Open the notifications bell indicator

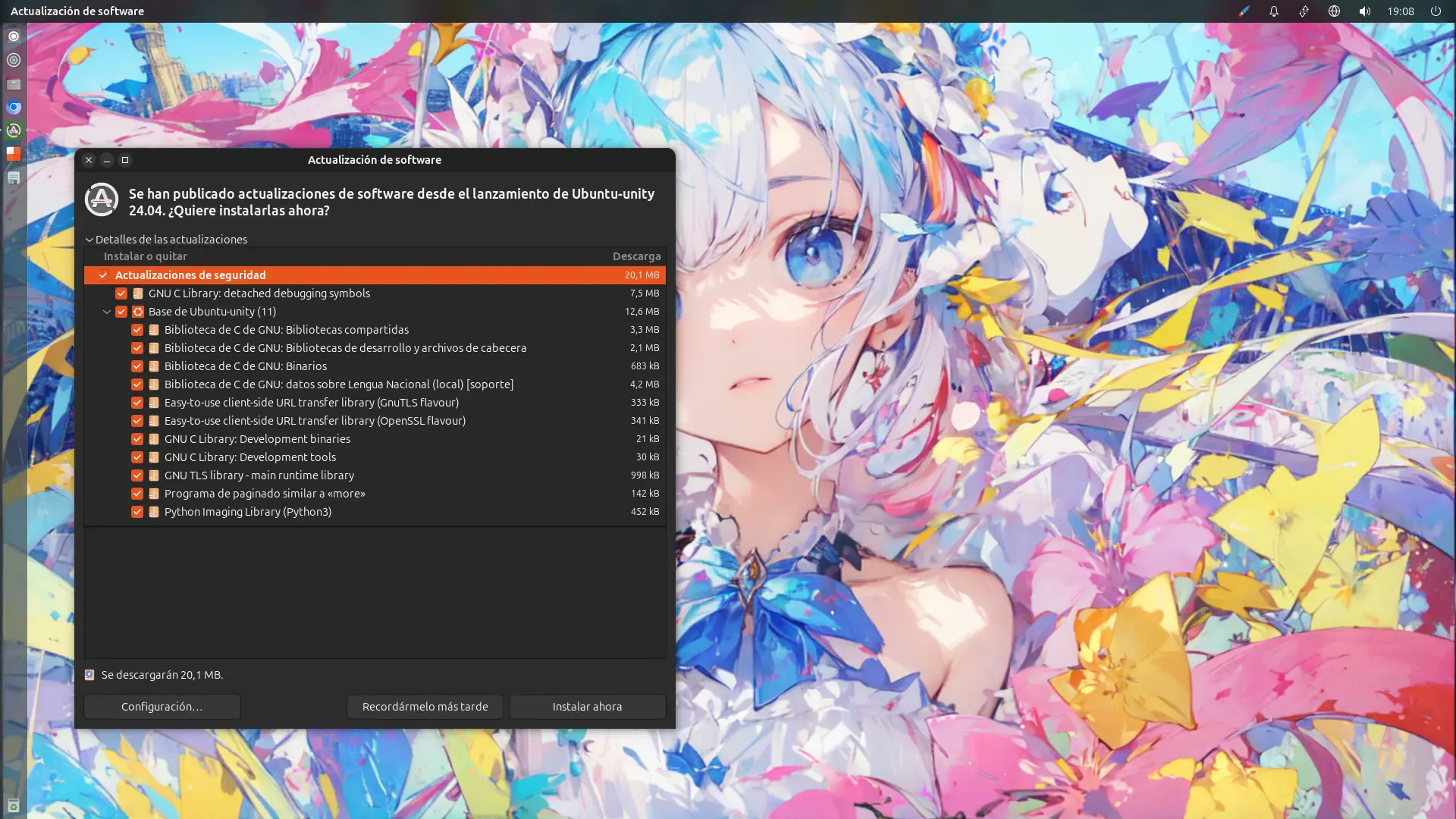coord(1274,11)
